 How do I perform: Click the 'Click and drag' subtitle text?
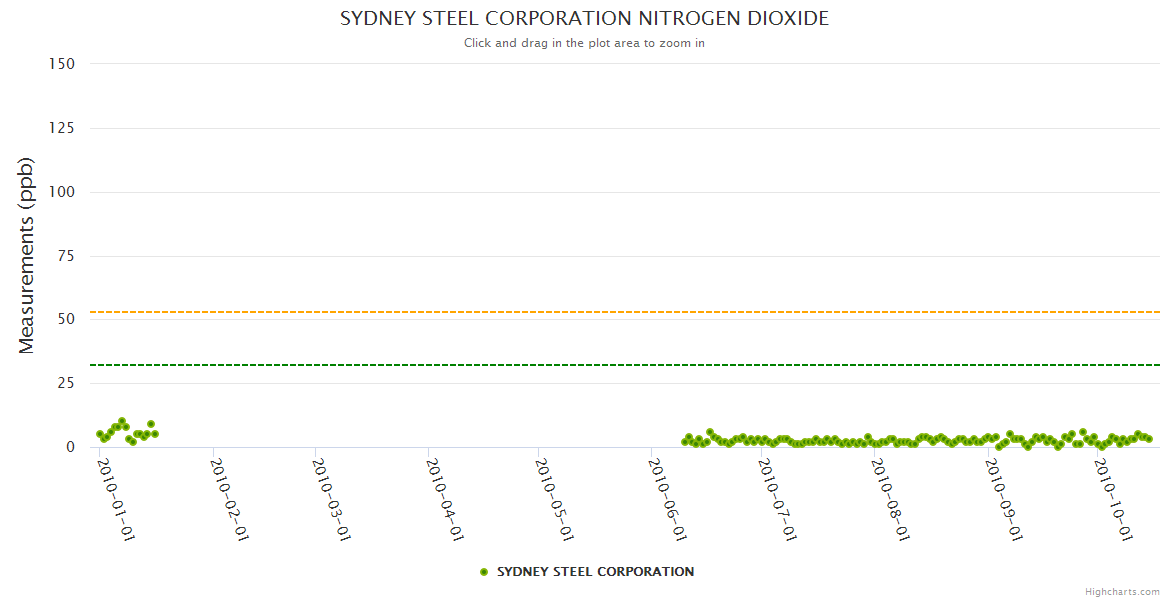point(584,43)
